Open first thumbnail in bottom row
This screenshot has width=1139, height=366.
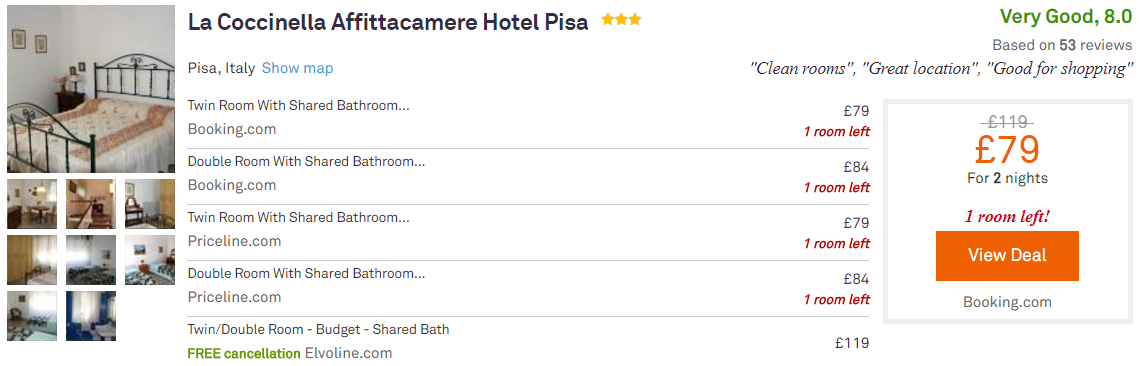coord(32,316)
